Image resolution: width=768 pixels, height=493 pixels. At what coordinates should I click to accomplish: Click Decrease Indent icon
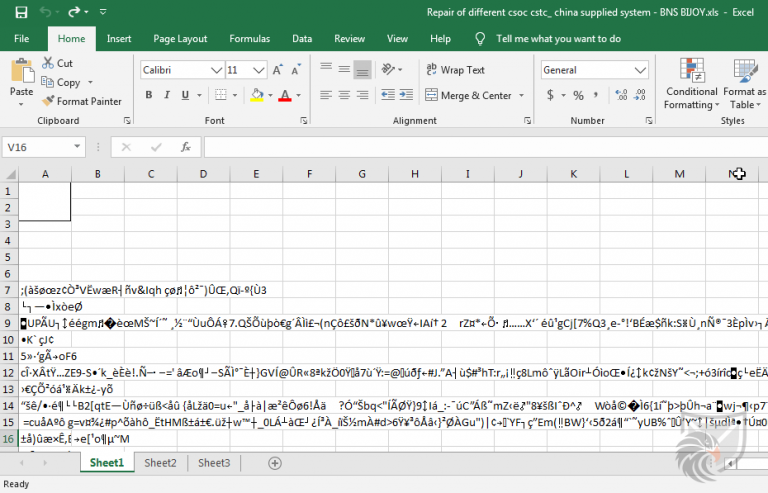(x=388, y=95)
